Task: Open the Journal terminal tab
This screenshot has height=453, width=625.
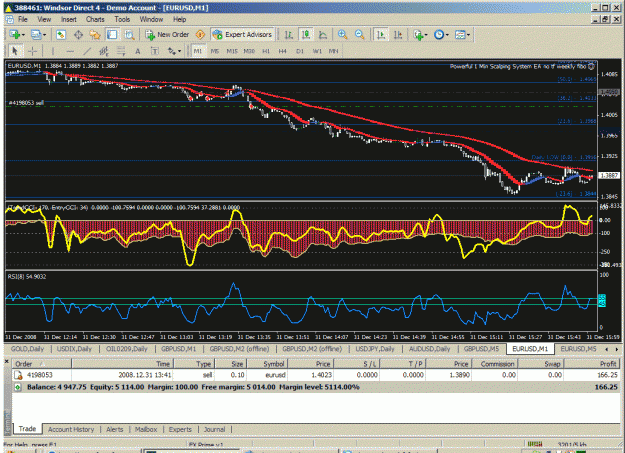Action: (x=214, y=429)
